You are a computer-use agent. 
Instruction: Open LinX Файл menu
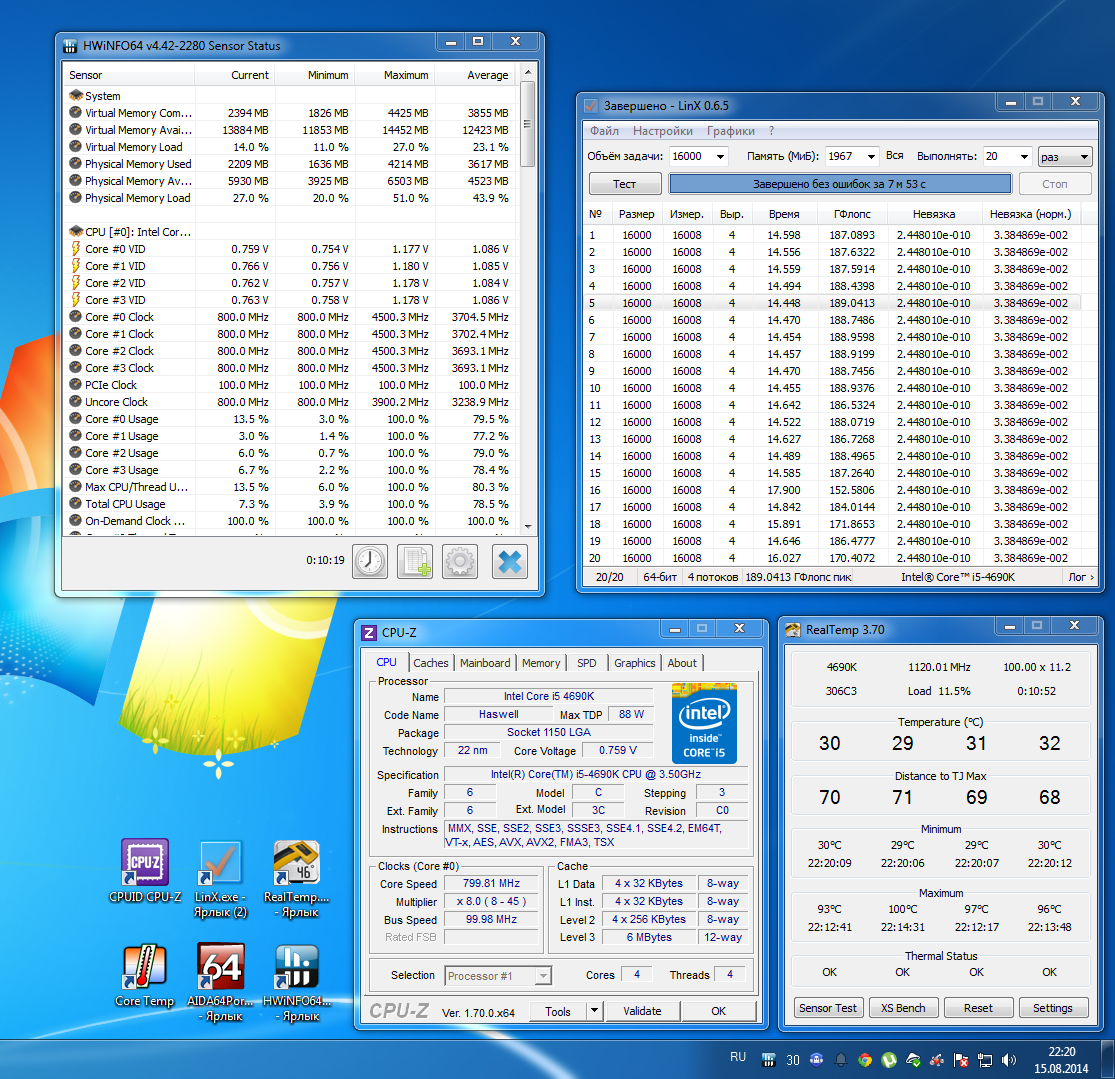(604, 131)
